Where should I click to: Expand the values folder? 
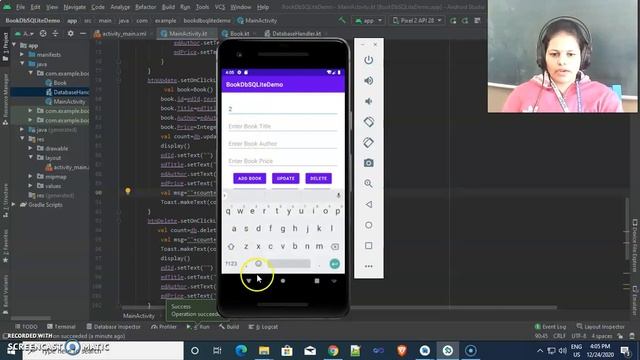pyautogui.click(x=31, y=186)
